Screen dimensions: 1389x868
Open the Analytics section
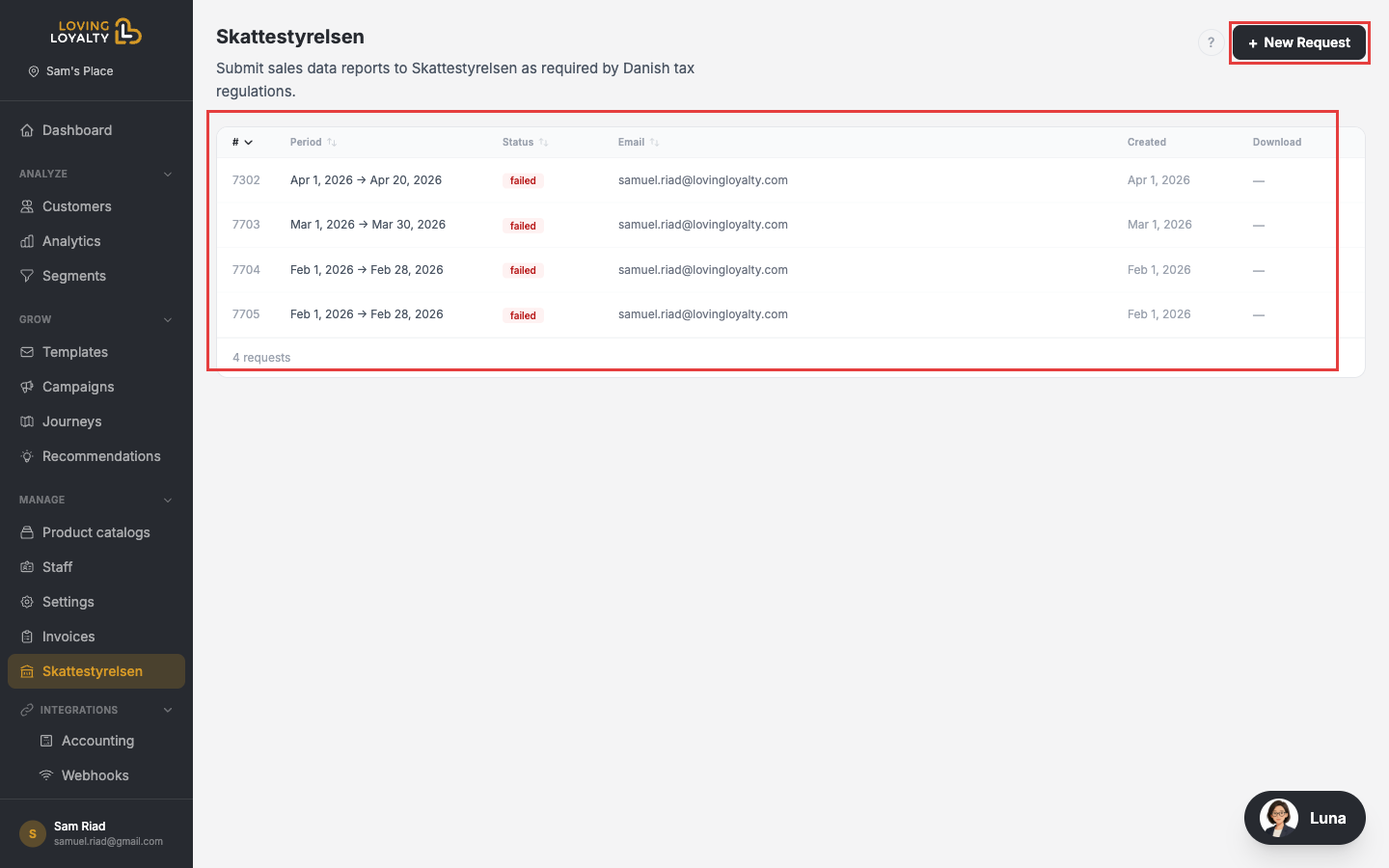coord(96,241)
